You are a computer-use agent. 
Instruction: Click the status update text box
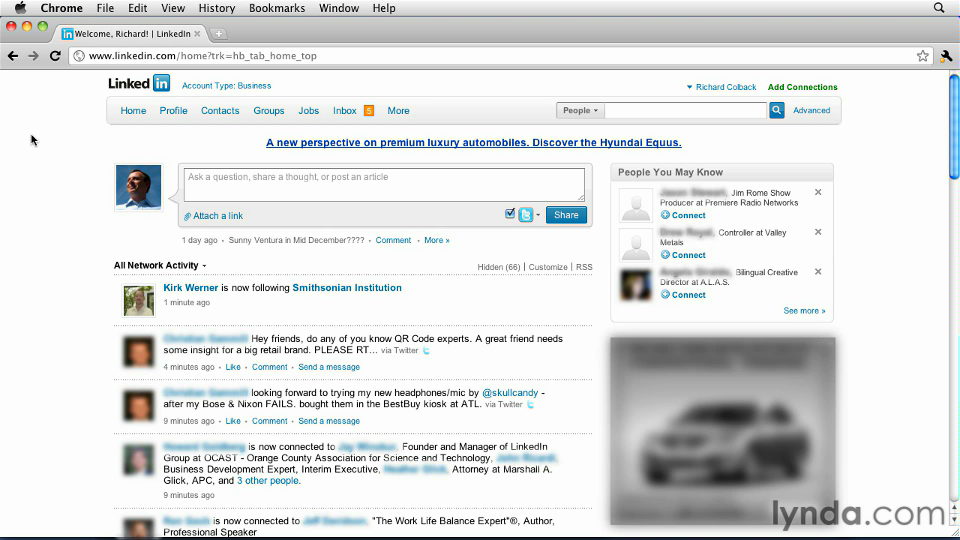pos(384,184)
